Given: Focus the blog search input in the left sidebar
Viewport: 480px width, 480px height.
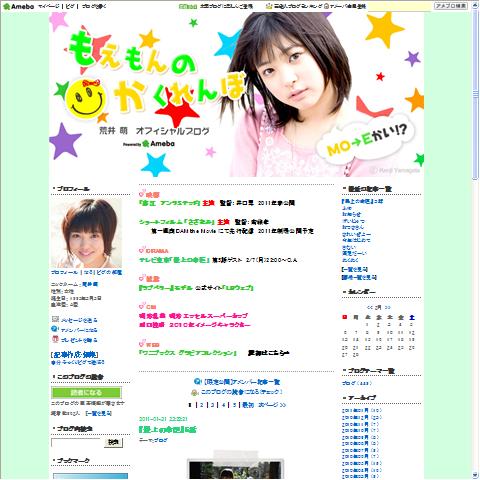Looking at the screenshot, I should point(76,443).
